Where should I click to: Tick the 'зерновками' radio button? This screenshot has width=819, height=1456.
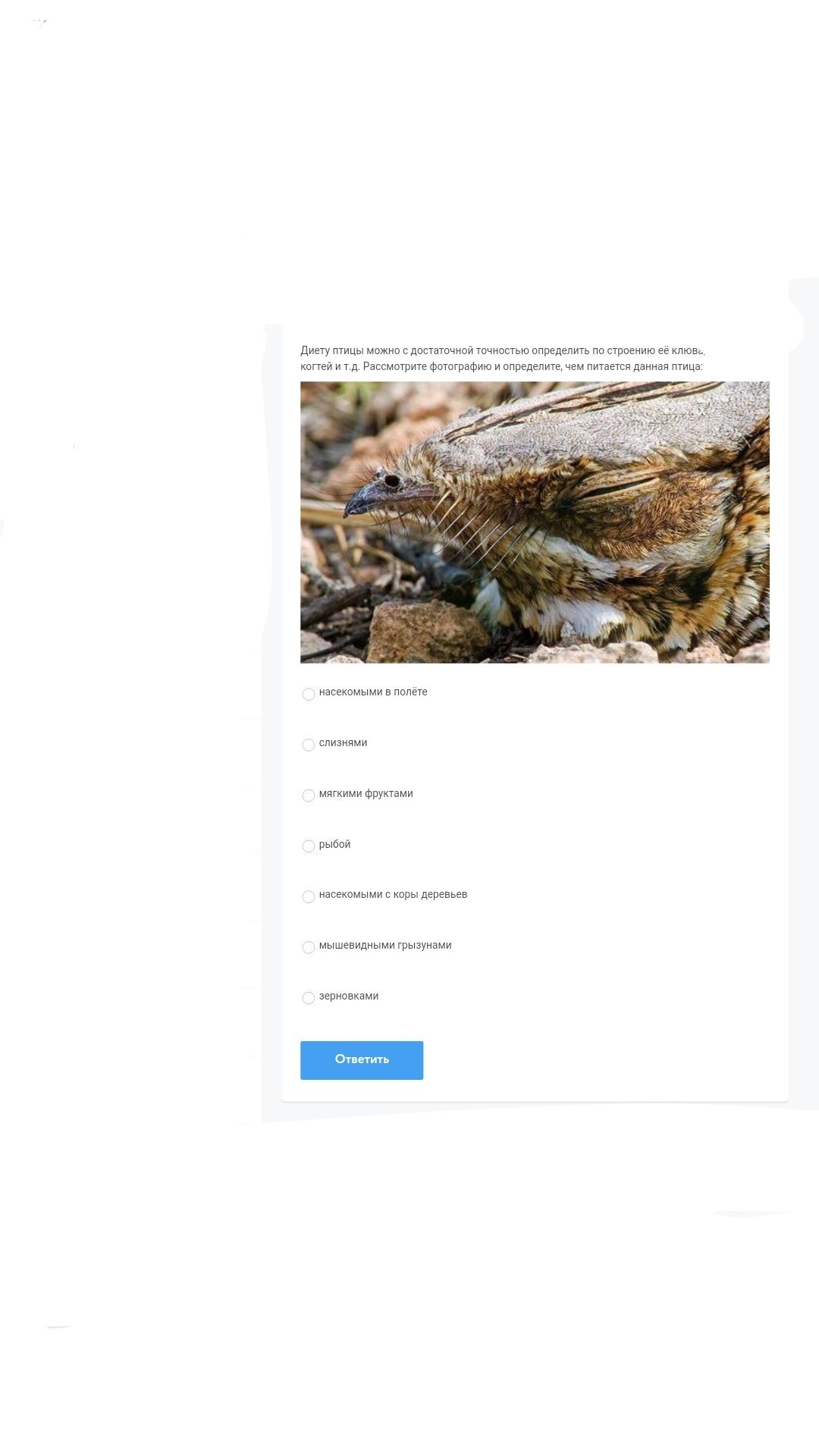click(309, 998)
